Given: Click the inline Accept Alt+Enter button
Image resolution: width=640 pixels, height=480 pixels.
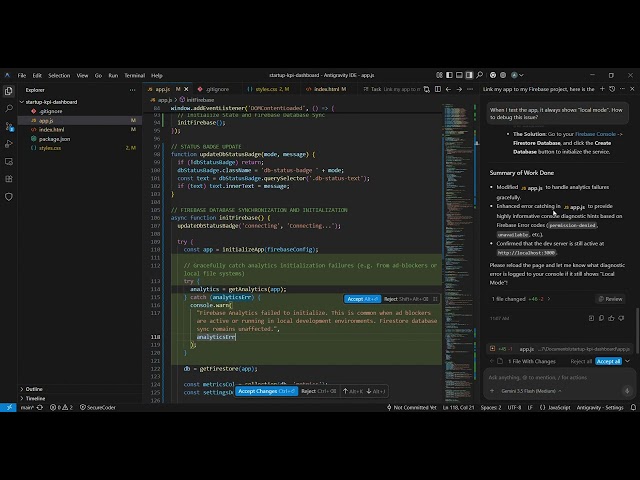Looking at the screenshot, I should (x=362, y=299).
